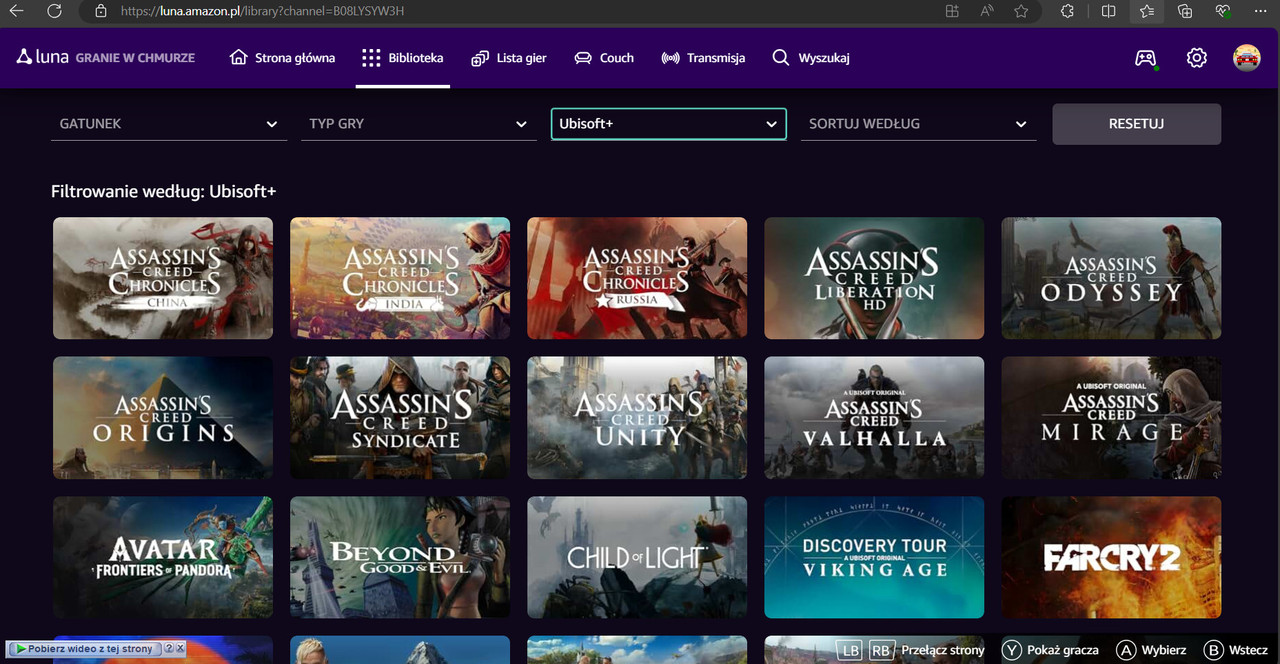Open the browser three-dots menu

(1262, 11)
